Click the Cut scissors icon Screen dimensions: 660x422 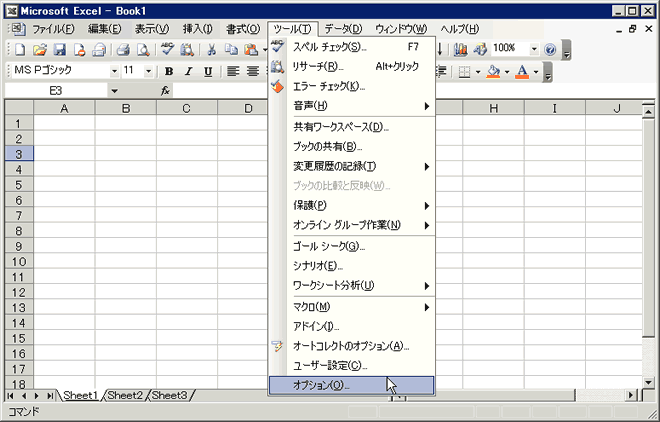point(212,50)
